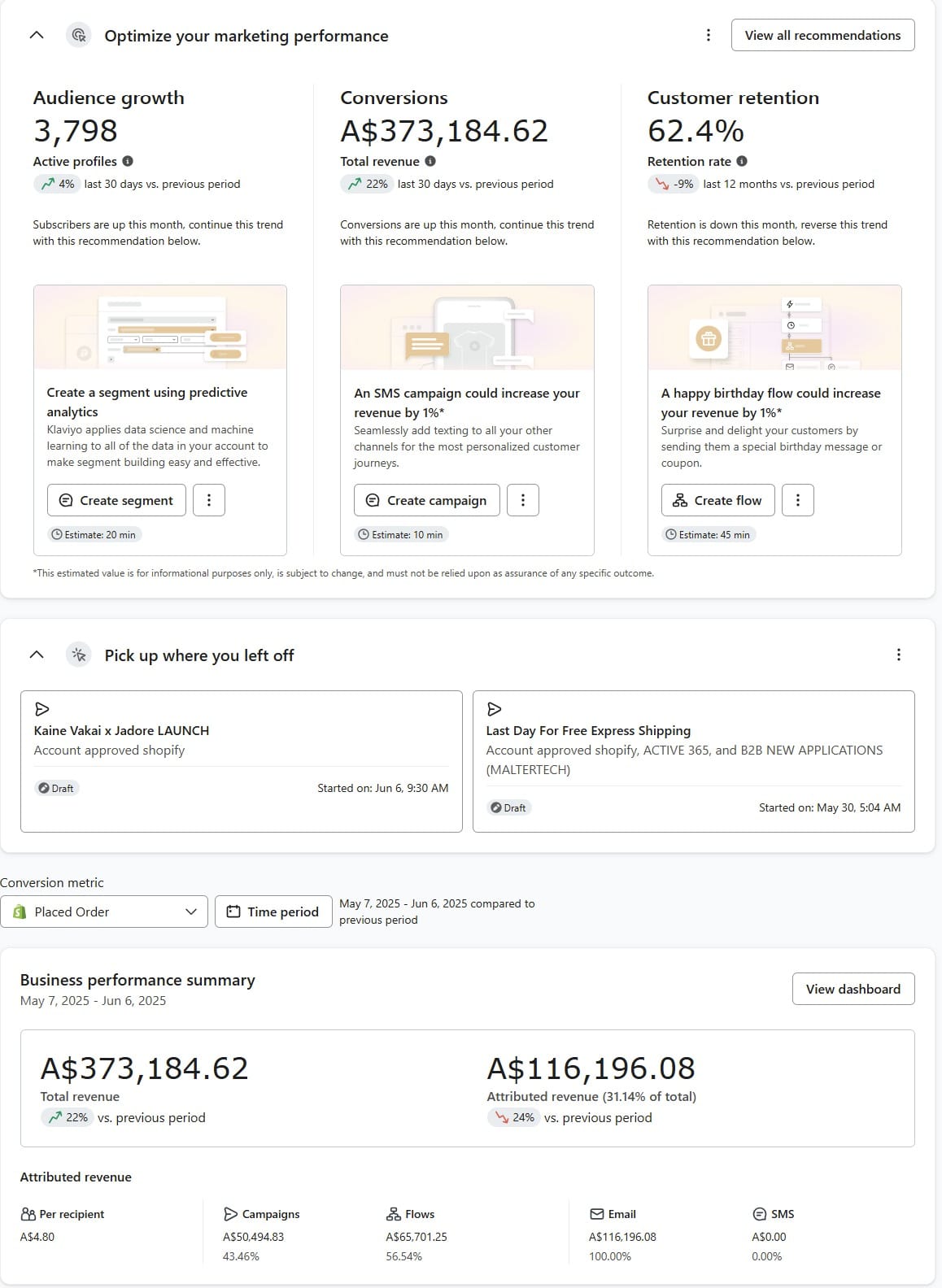This screenshot has width=942, height=1288.
Task: Click info icon next to Active profiles
Action: [x=128, y=161]
